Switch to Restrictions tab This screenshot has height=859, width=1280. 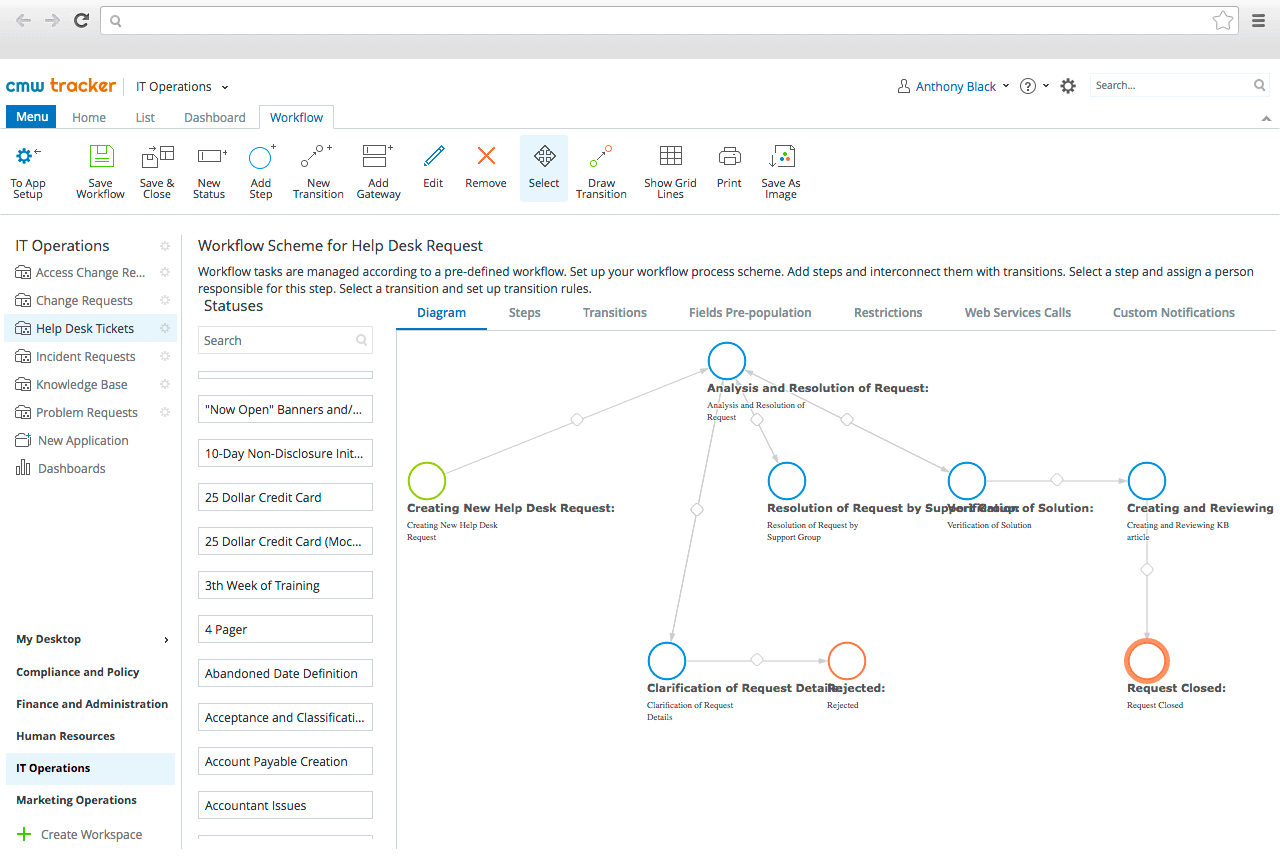pos(888,313)
